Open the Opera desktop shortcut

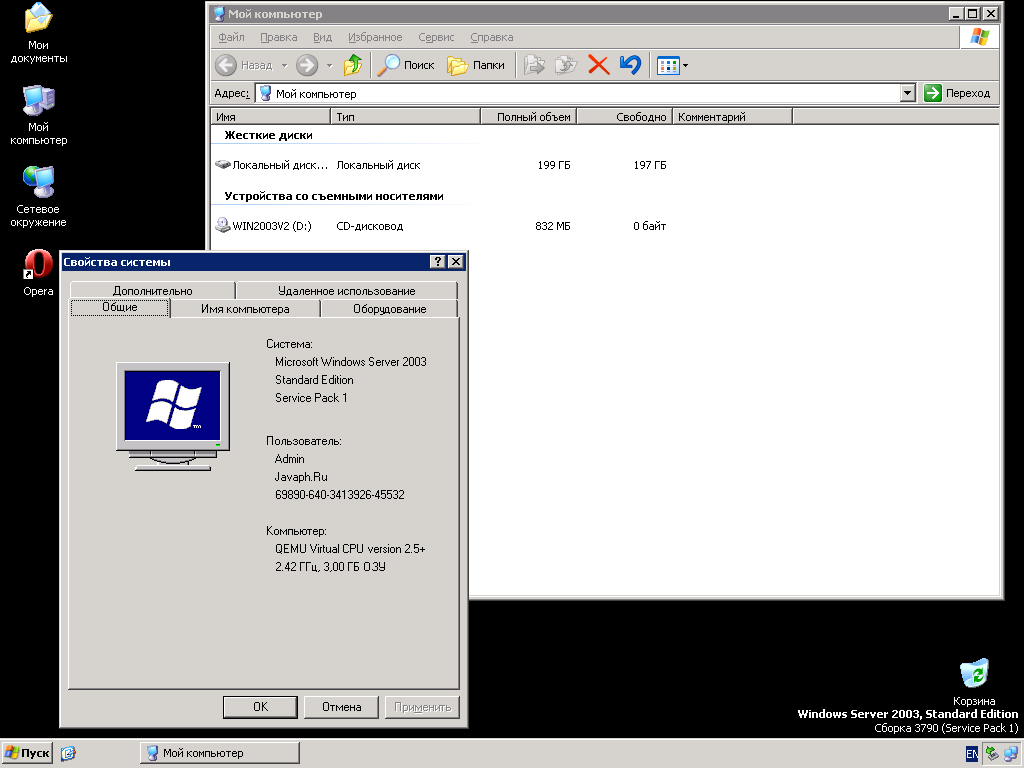coord(38,266)
